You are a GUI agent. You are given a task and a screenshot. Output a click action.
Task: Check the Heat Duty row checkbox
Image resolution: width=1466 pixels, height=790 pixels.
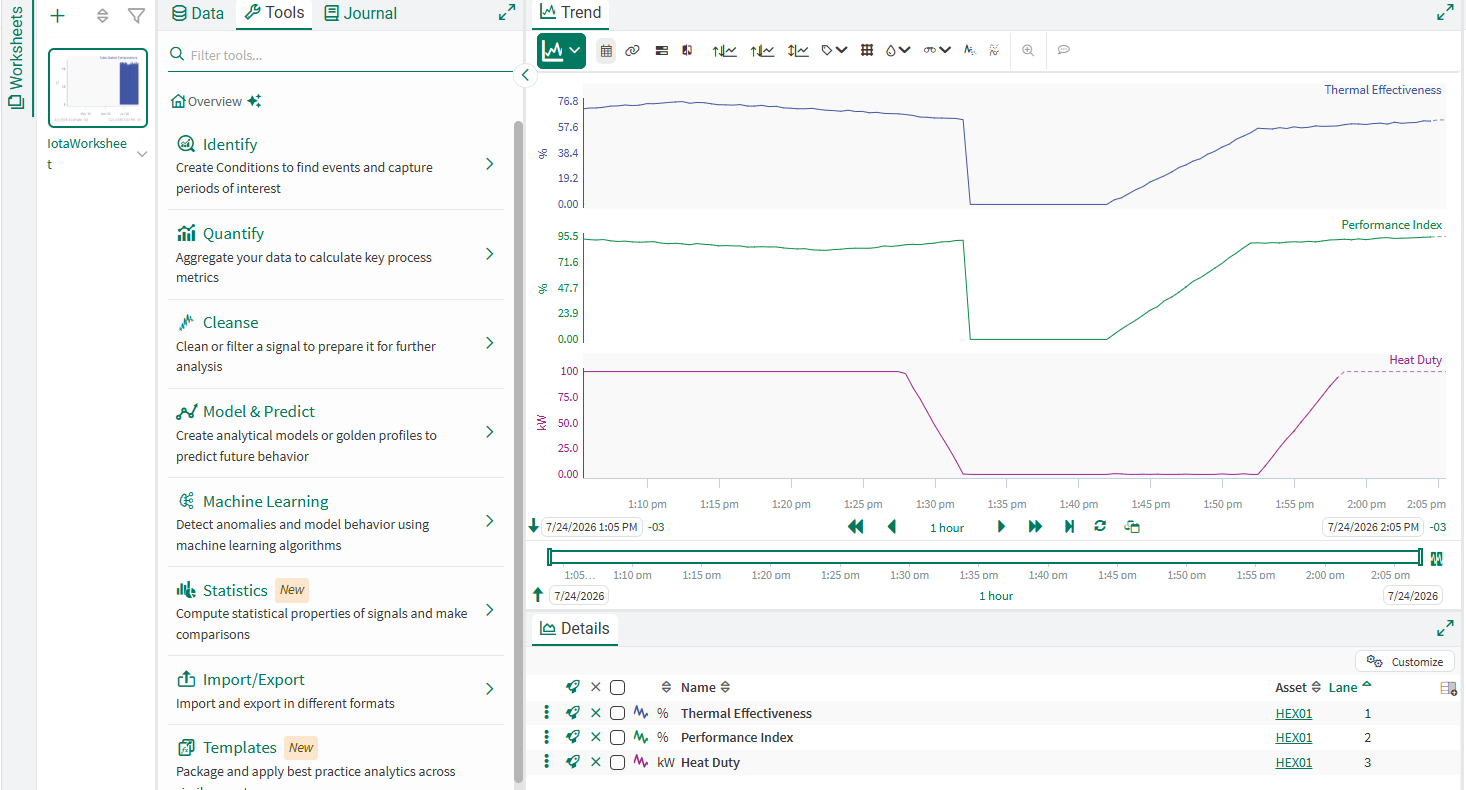[x=617, y=762]
